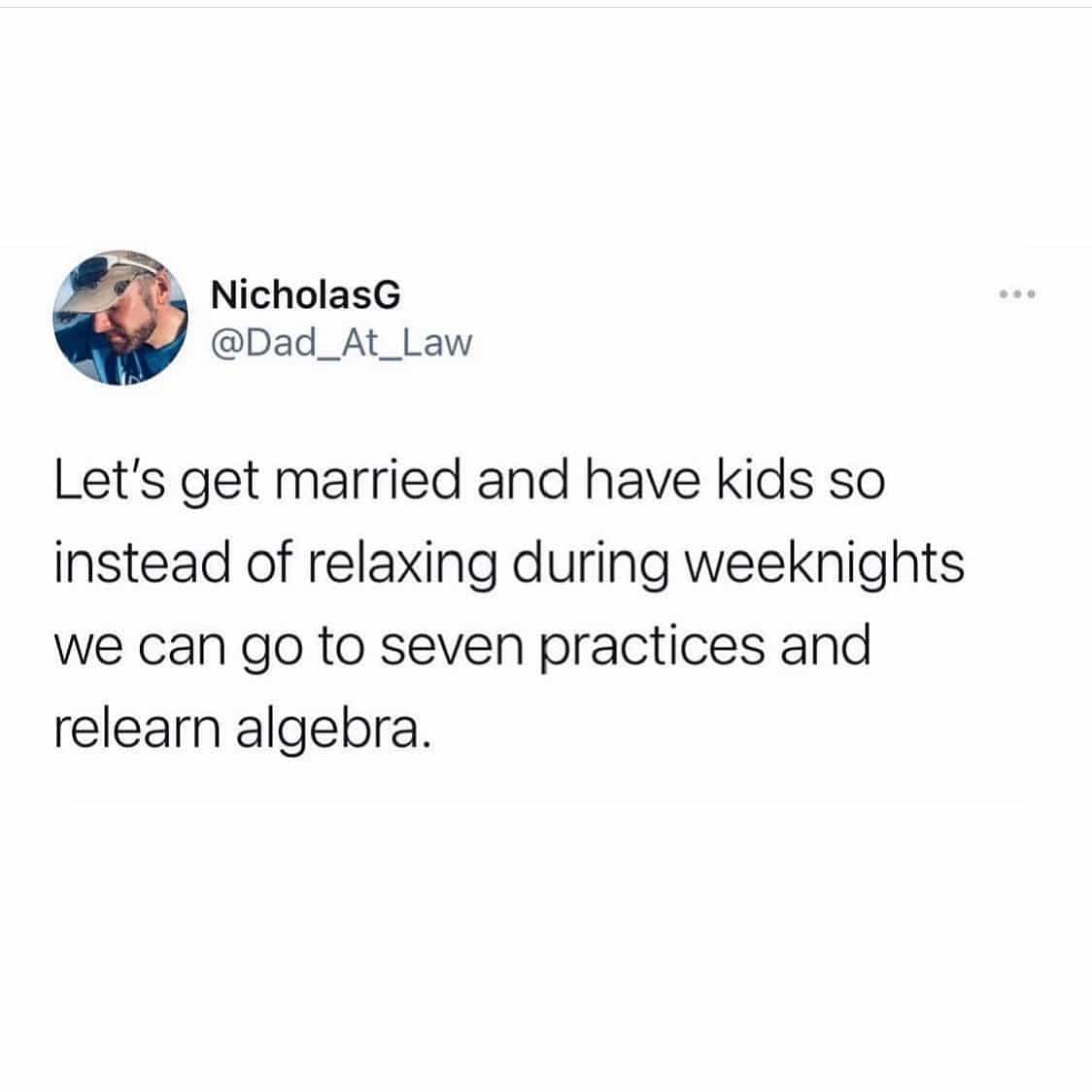Click the word "instead" in the tweet

[x=142, y=563]
